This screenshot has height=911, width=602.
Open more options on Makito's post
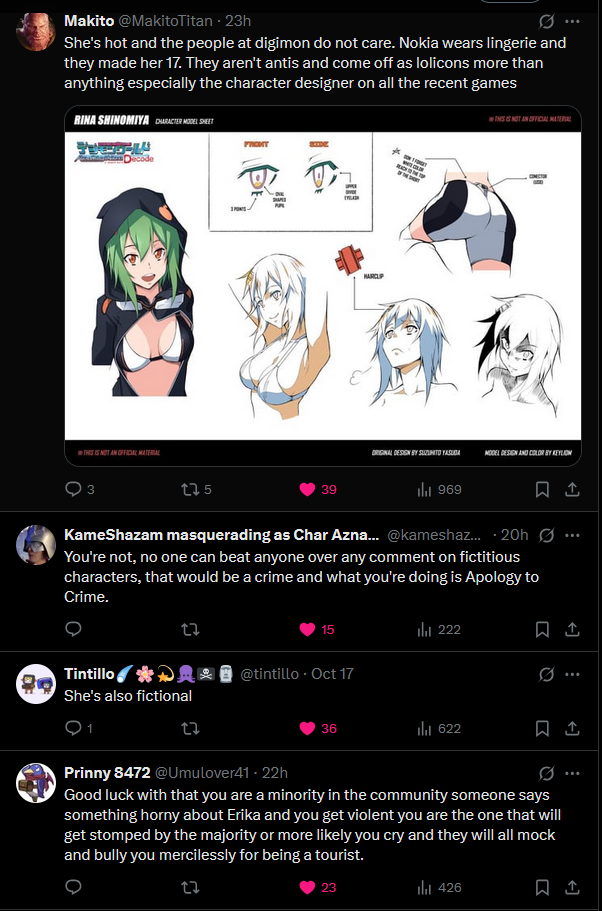click(x=572, y=21)
